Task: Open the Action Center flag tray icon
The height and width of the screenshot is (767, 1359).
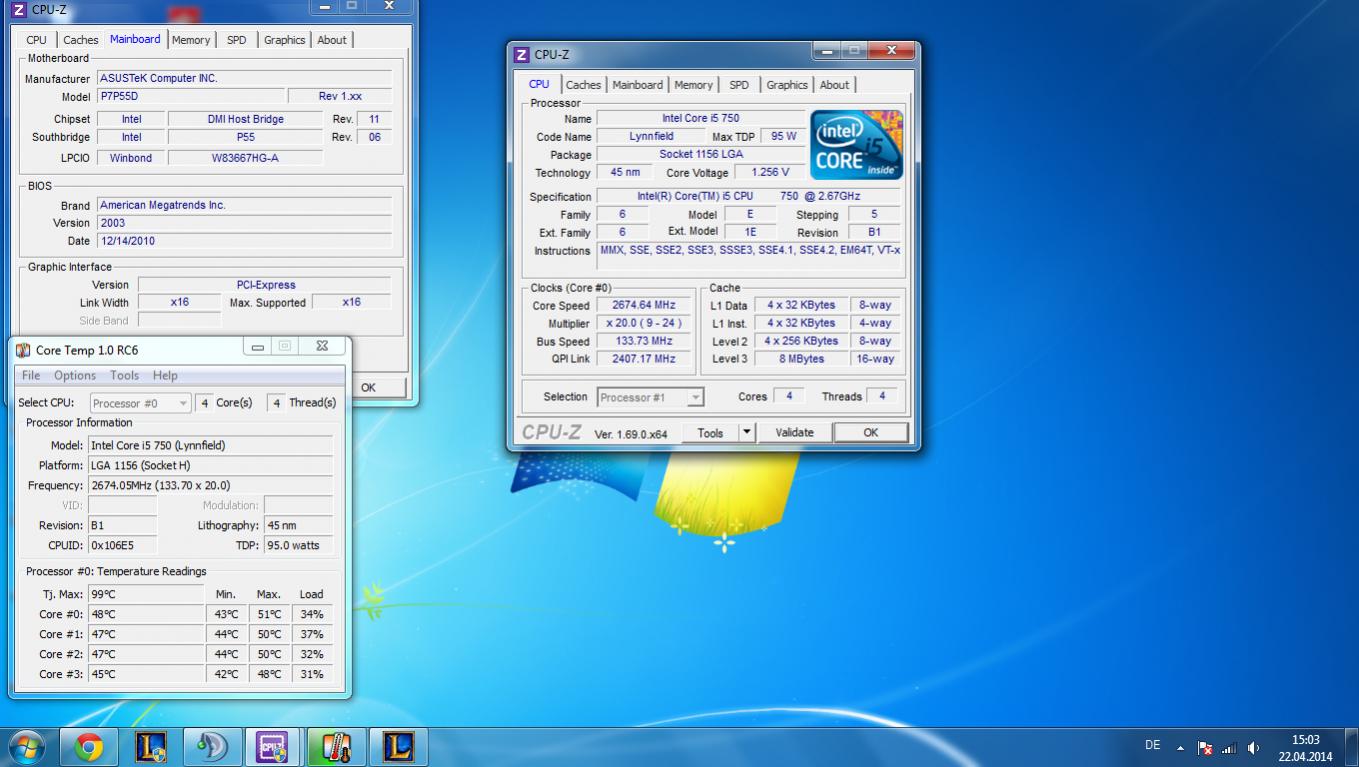Action: [x=1205, y=747]
